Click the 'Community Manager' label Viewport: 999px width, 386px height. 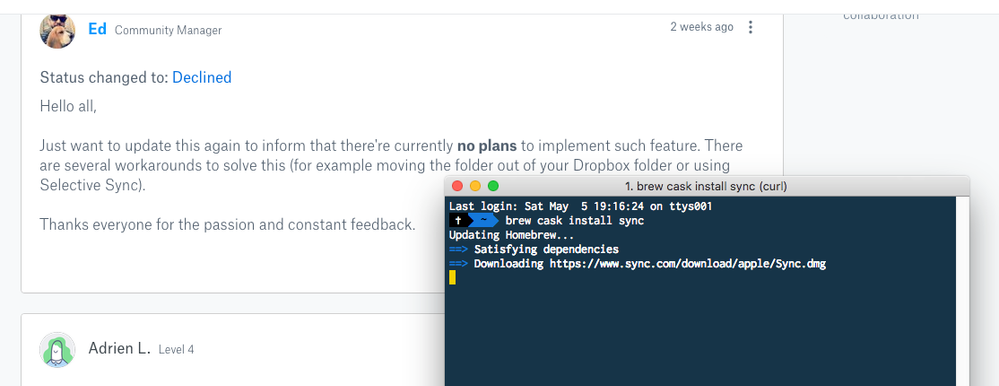click(x=168, y=30)
